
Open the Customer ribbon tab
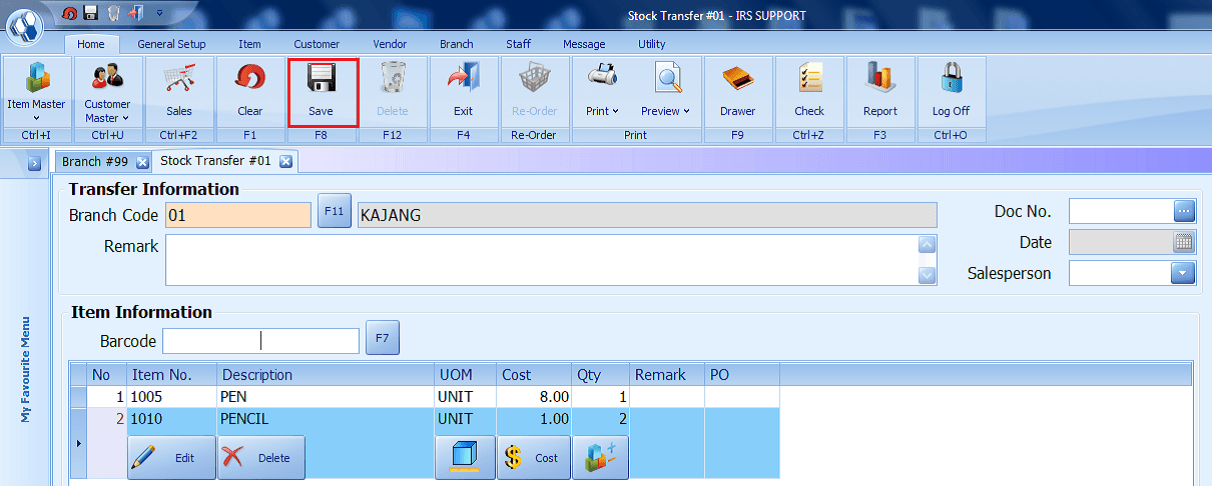coord(316,44)
